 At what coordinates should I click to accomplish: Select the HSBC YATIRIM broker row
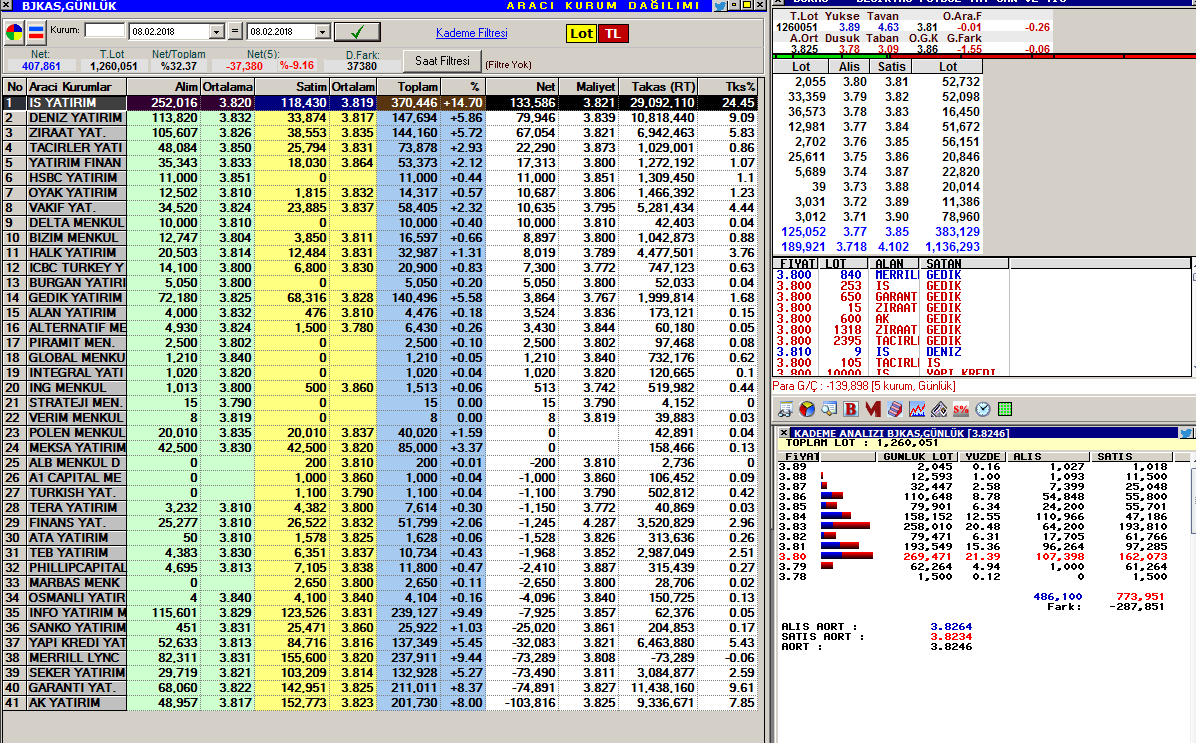pos(380,178)
